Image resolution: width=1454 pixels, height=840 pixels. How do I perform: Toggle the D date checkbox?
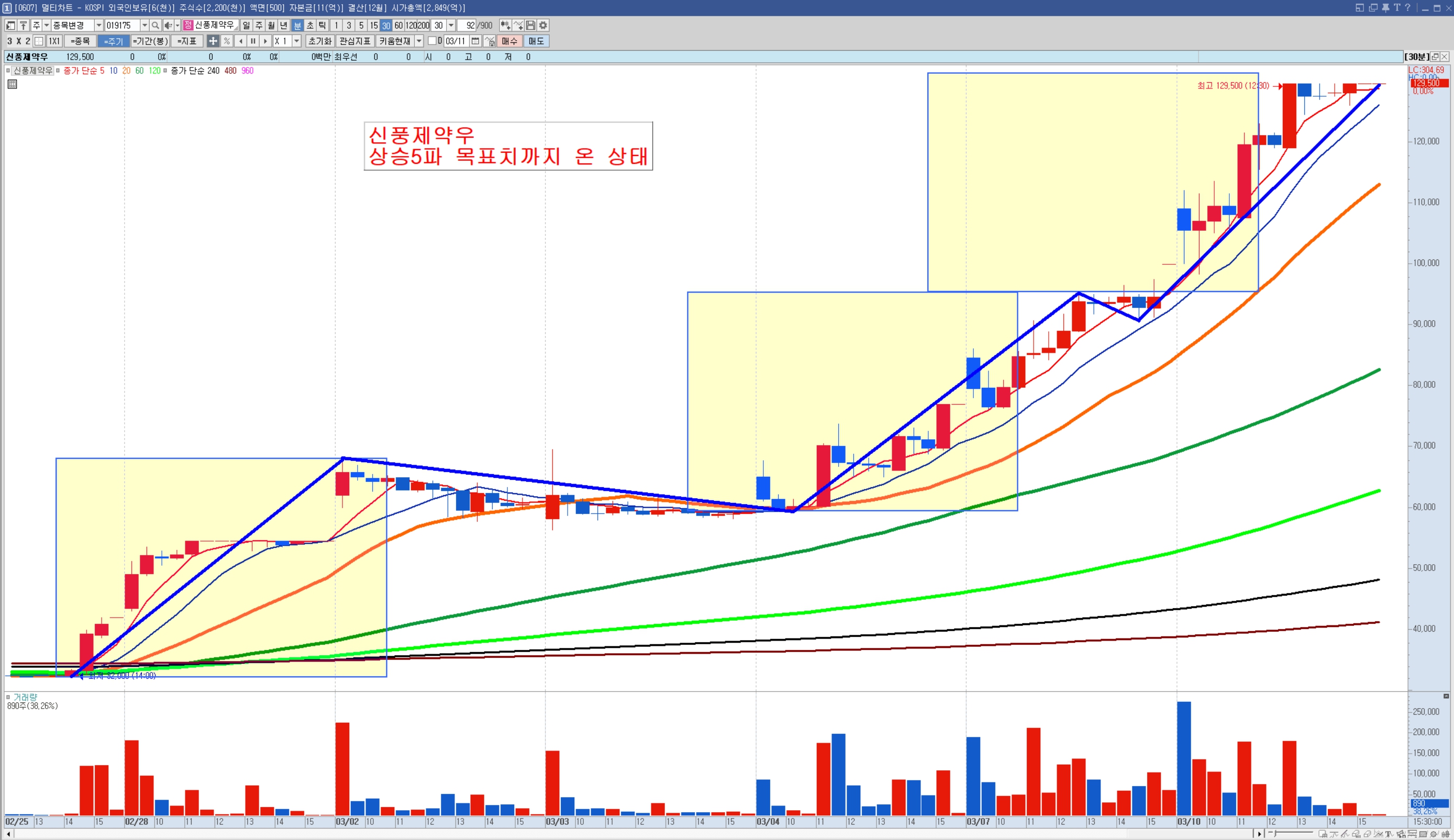point(431,41)
